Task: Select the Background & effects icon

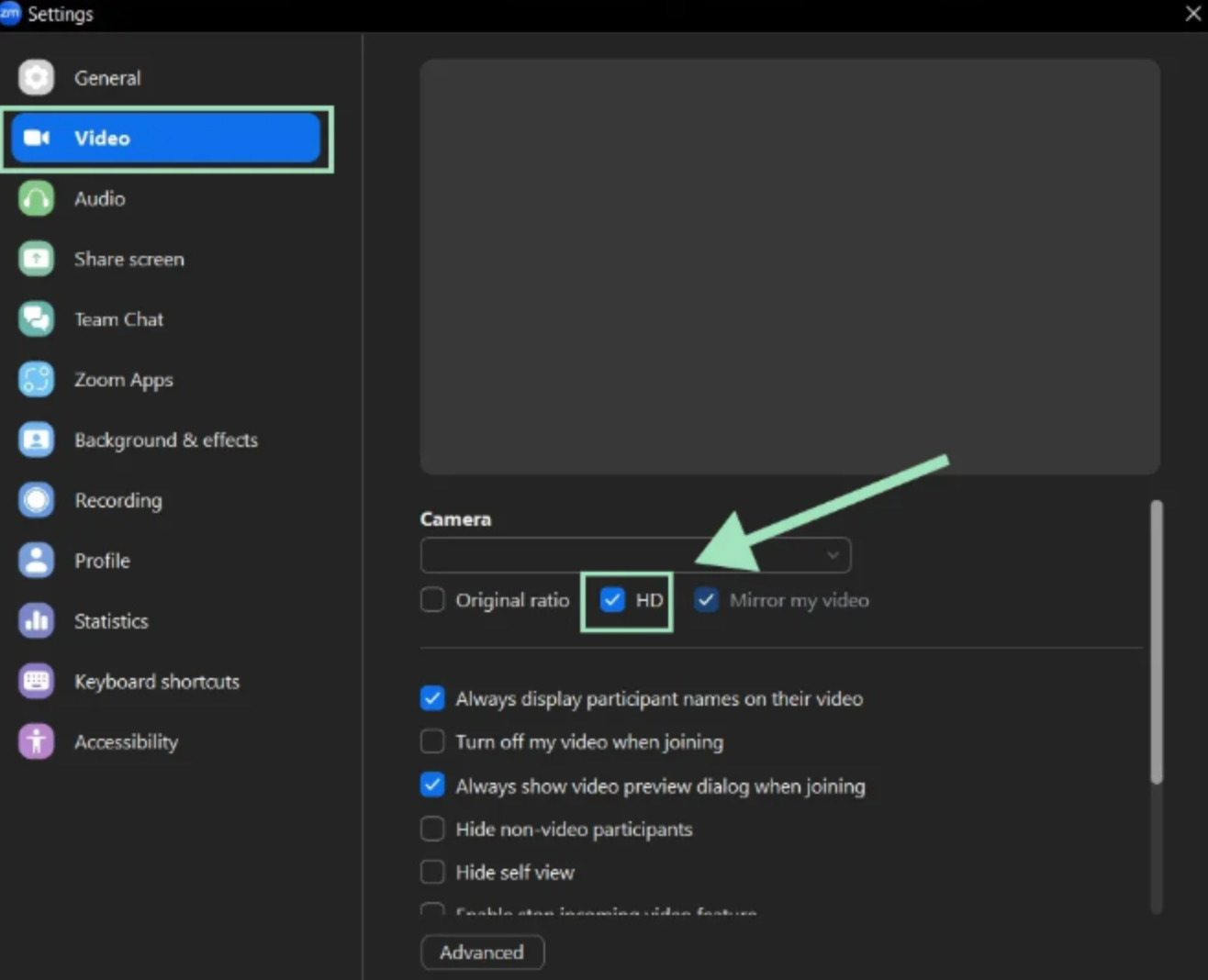Action: 35,440
